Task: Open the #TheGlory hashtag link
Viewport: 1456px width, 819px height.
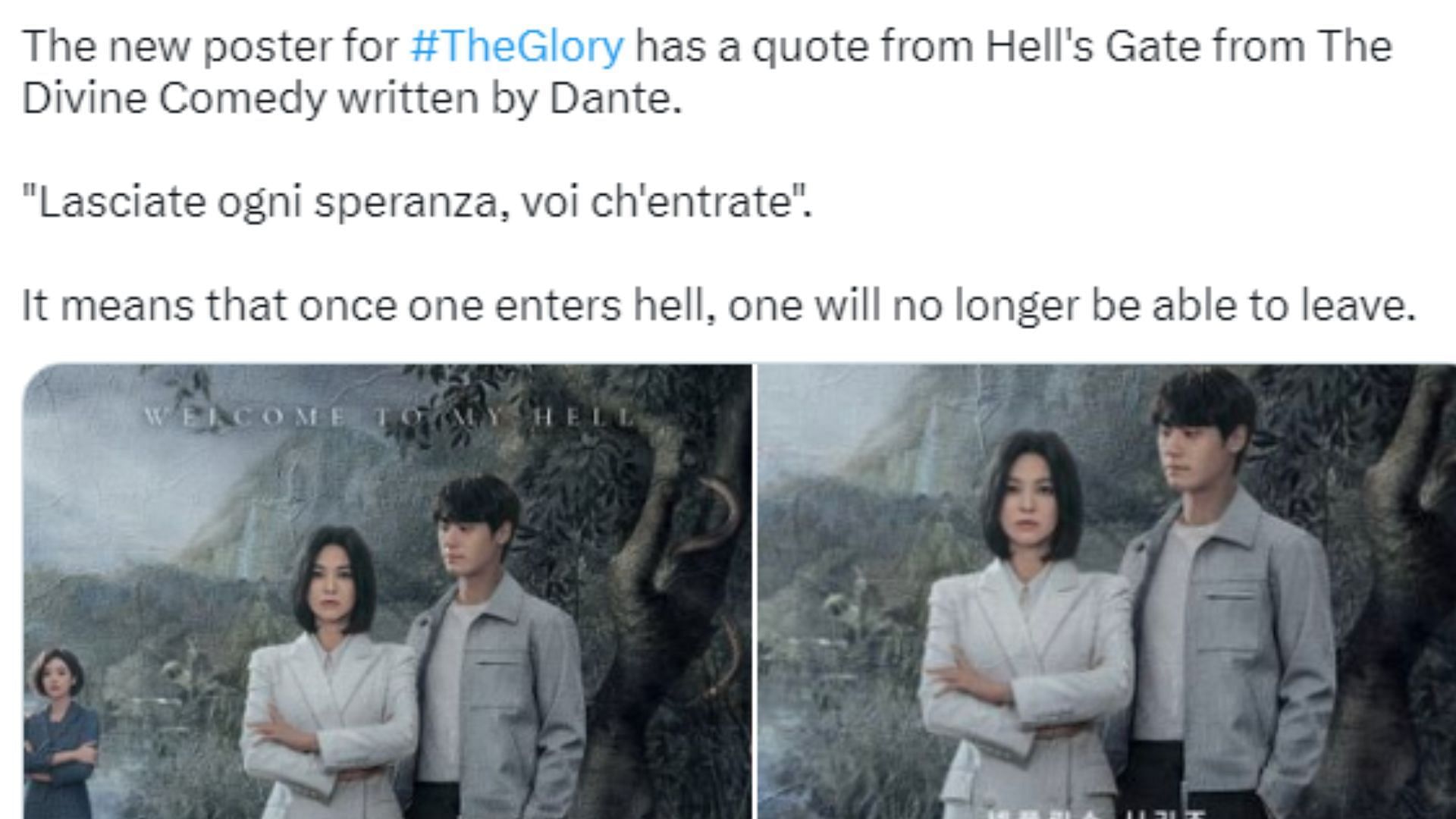Action: pyautogui.click(x=516, y=46)
